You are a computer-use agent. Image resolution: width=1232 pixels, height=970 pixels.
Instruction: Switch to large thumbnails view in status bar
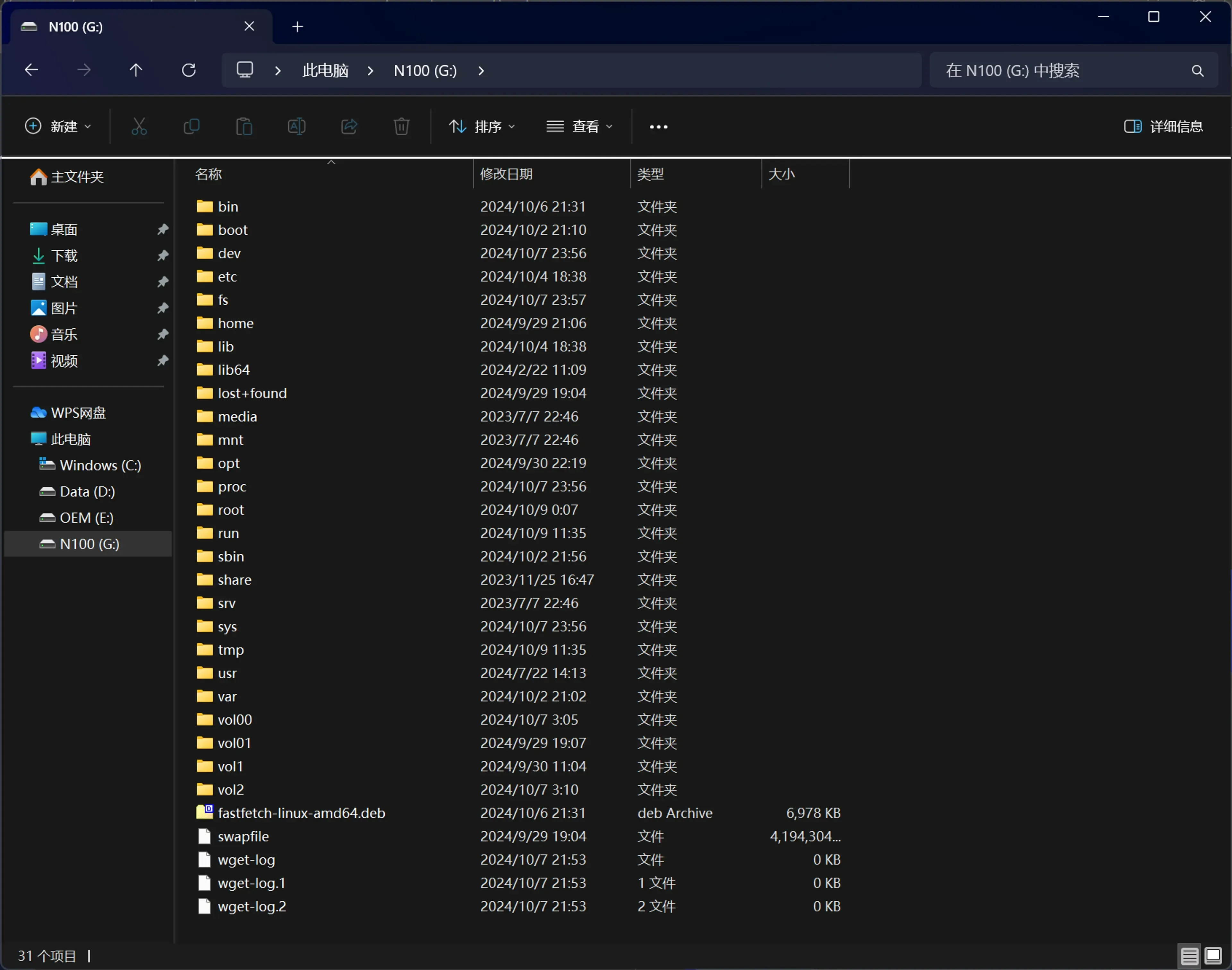click(1213, 956)
